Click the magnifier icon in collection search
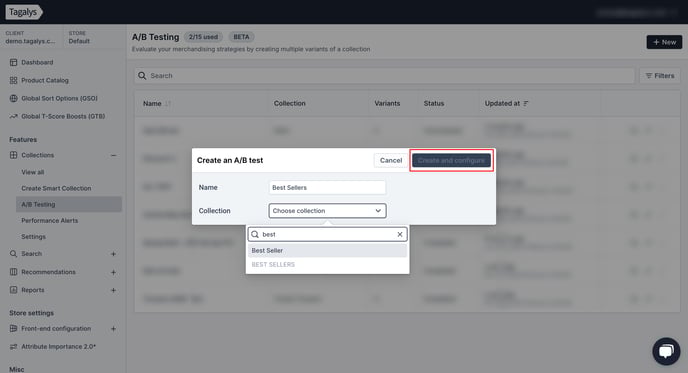This screenshot has height=373, width=688. tap(255, 234)
